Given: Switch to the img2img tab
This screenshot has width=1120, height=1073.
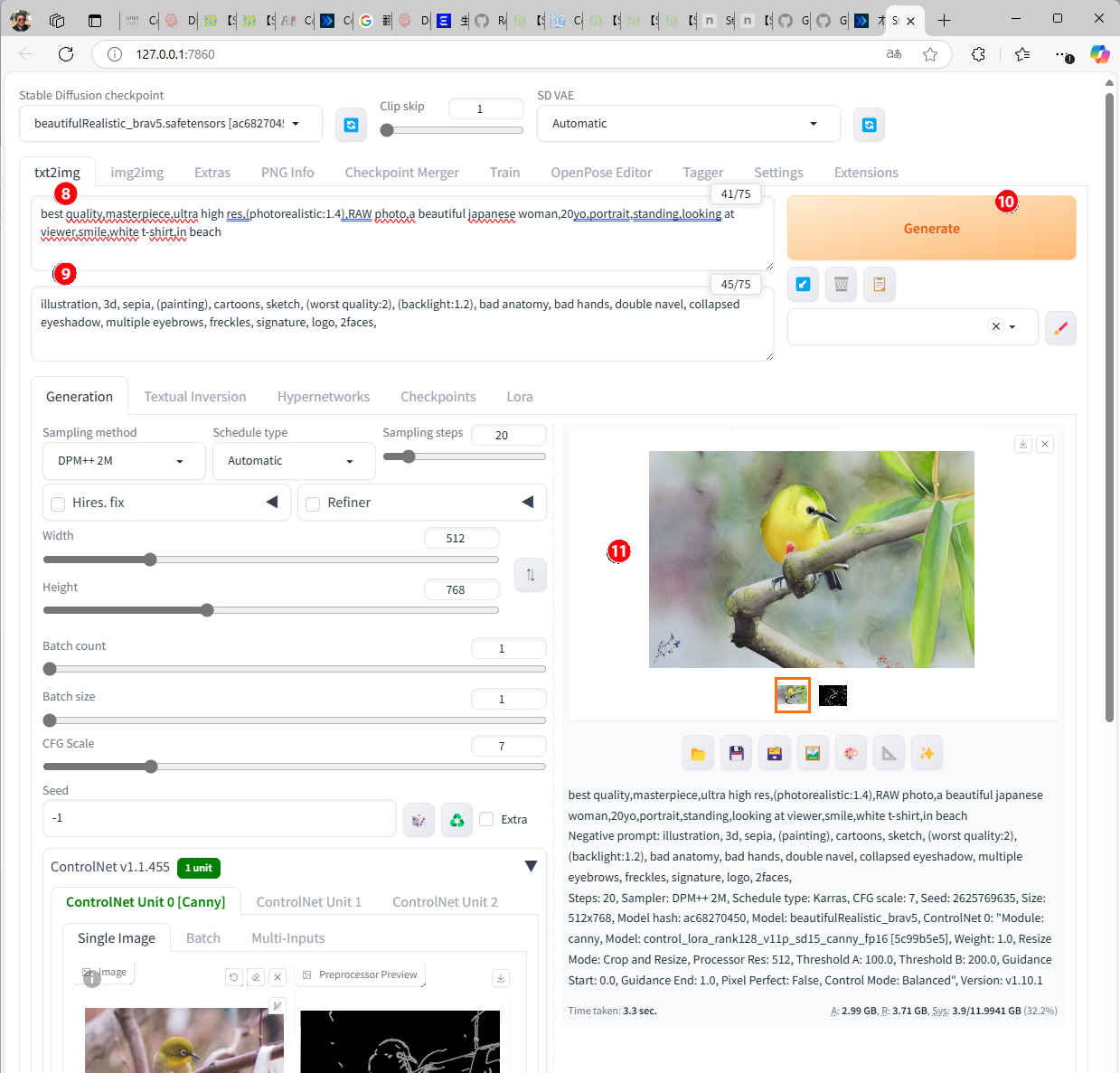Looking at the screenshot, I should [x=136, y=173].
